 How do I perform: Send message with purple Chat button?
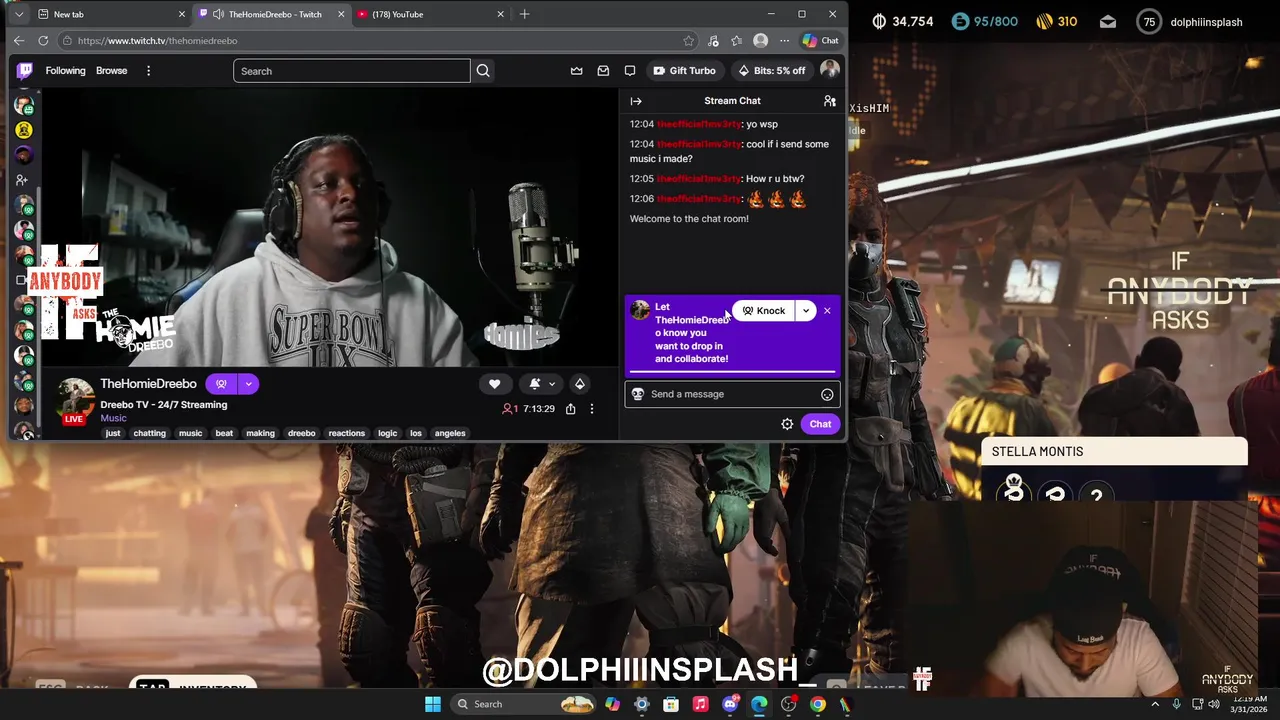tap(820, 424)
